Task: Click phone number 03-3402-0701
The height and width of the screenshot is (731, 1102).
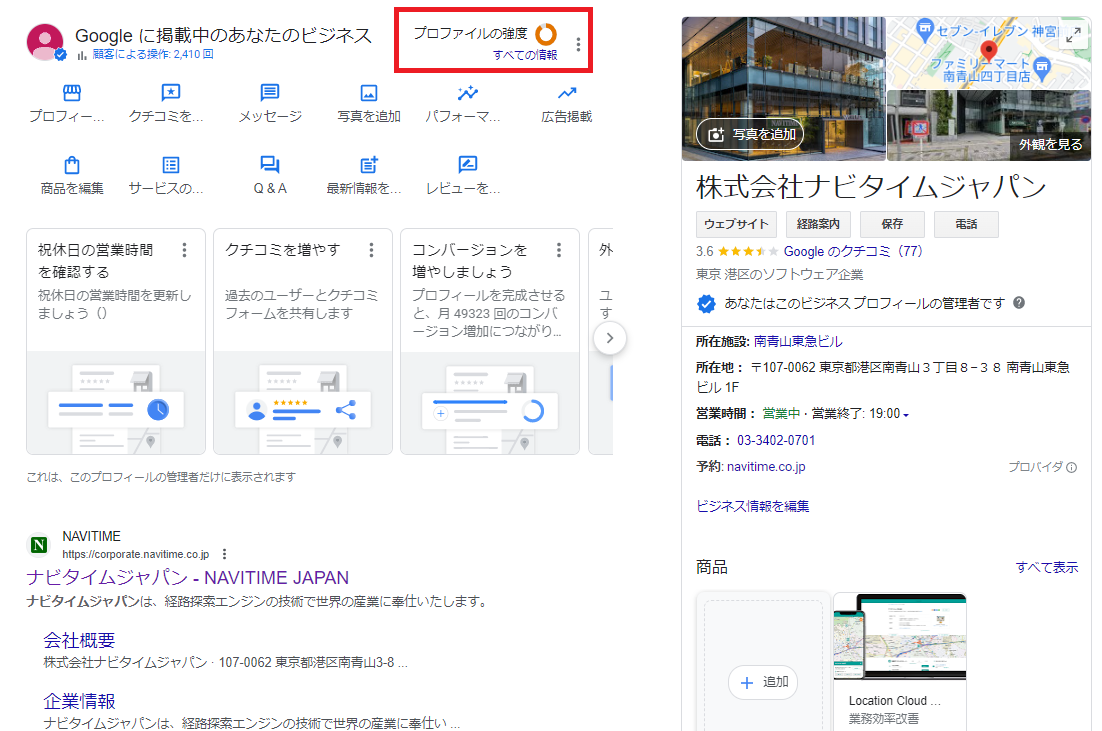Action: click(776, 441)
